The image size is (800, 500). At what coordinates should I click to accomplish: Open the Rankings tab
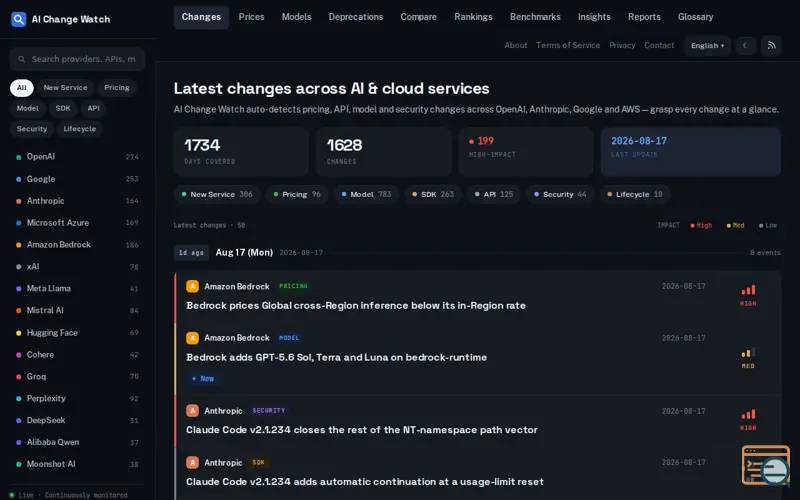(x=473, y=17)
